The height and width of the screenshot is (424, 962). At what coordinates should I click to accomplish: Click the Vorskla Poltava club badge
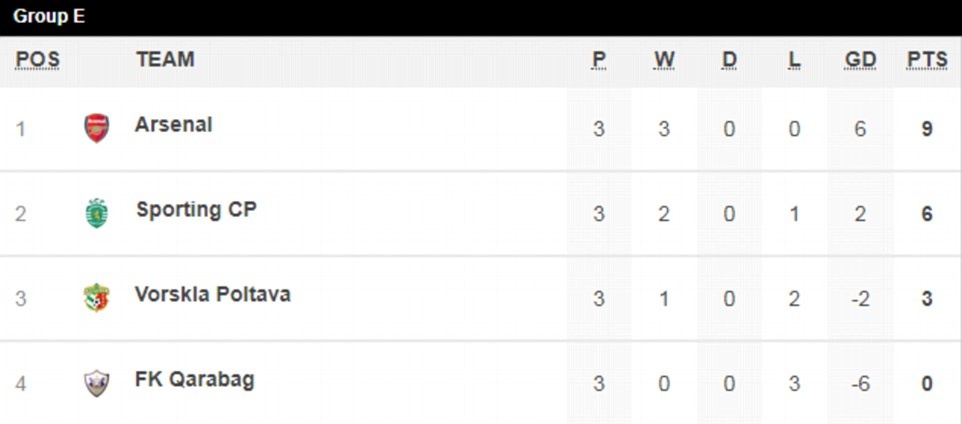pos(96,298)
